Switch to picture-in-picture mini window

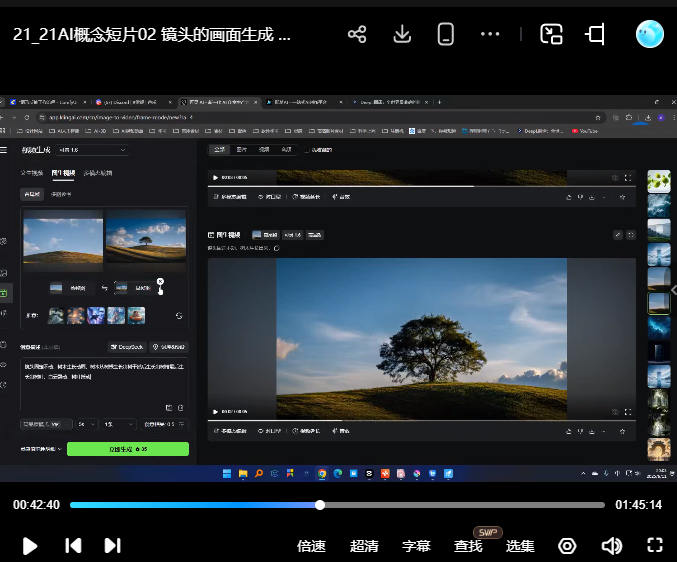coord(552,35)
